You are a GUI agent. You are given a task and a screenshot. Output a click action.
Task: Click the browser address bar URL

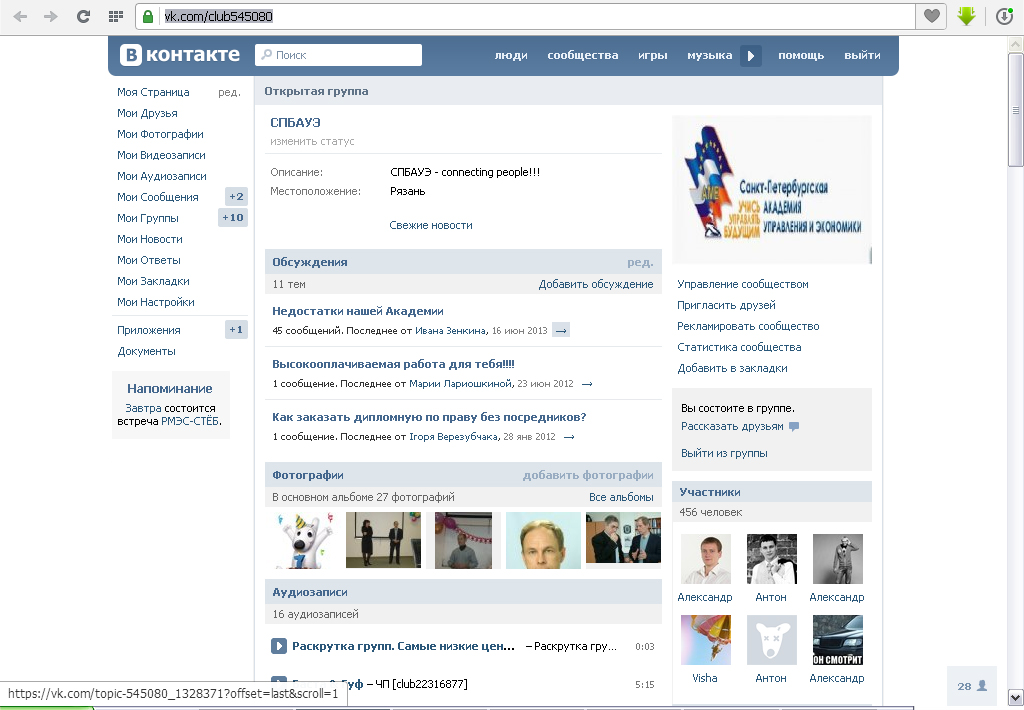click(x=218, y=16)
